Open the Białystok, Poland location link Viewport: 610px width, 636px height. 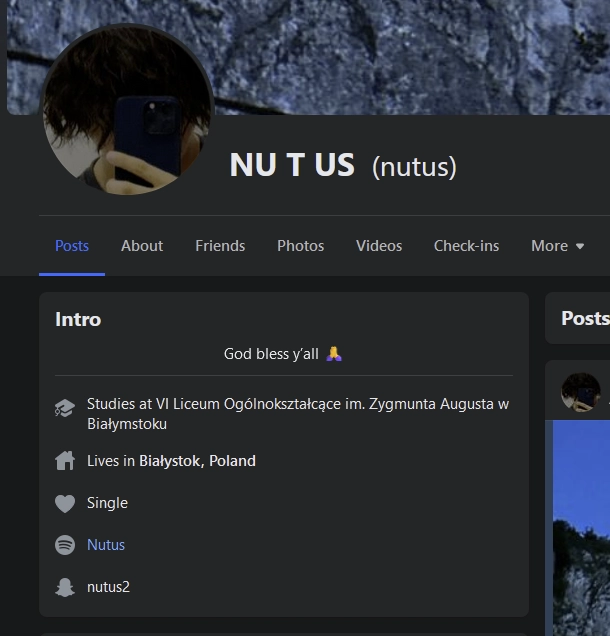pyautogui.click(x=198, y=461)
